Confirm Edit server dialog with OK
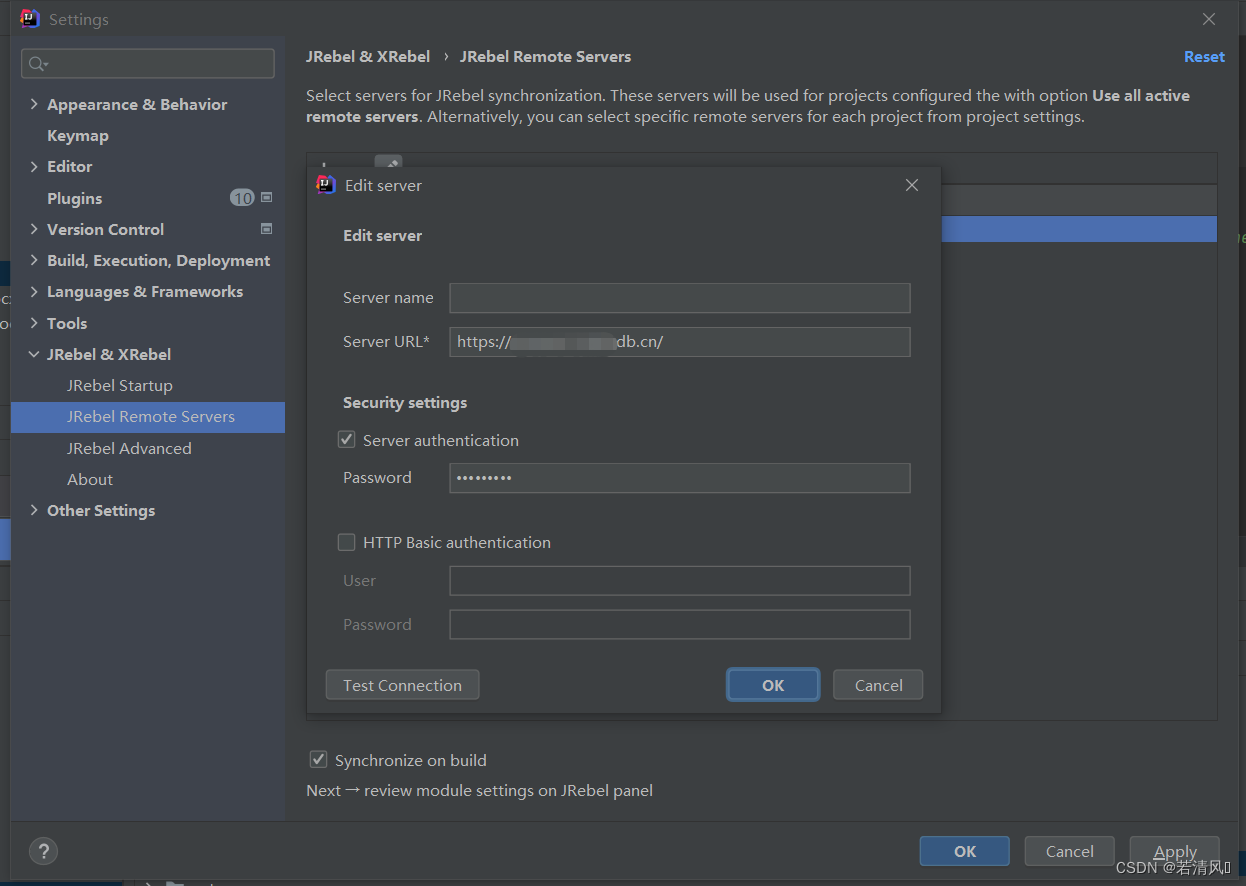 [x=773, y=685]
